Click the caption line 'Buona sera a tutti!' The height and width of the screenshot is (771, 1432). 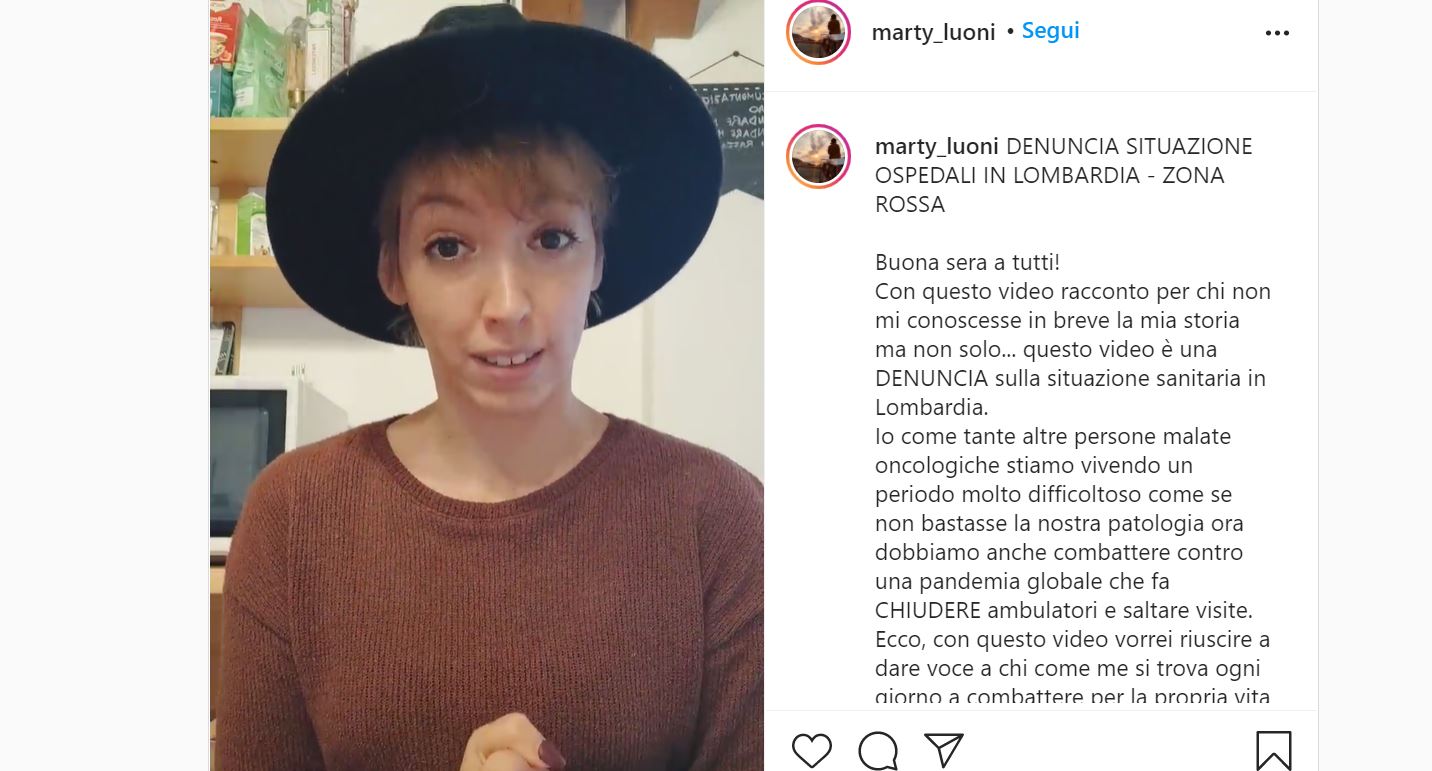pyautogui.click(x=967, y=263)
